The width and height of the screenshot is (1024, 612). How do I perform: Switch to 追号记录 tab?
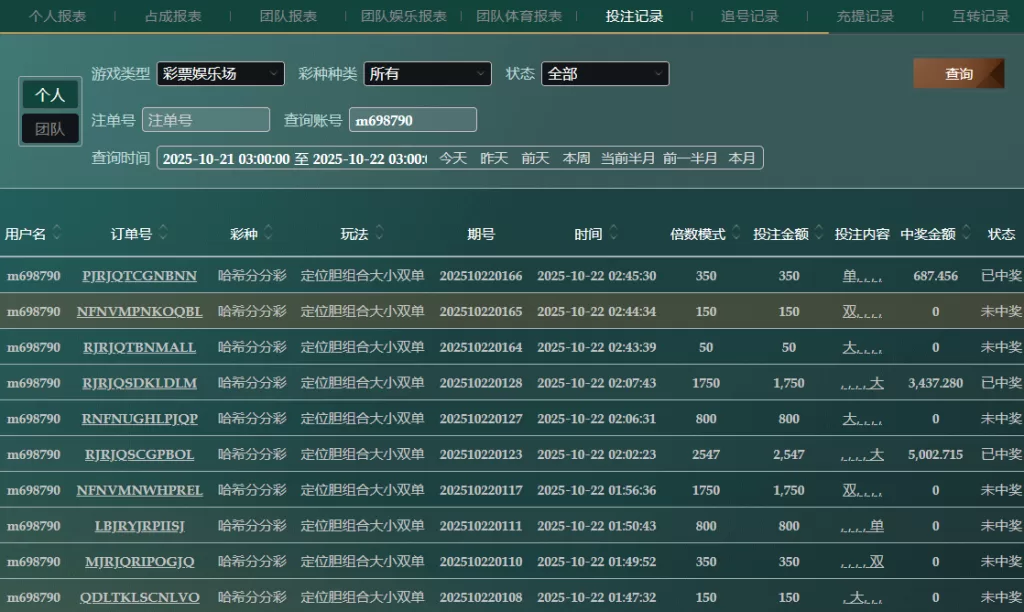click(749, 16)
